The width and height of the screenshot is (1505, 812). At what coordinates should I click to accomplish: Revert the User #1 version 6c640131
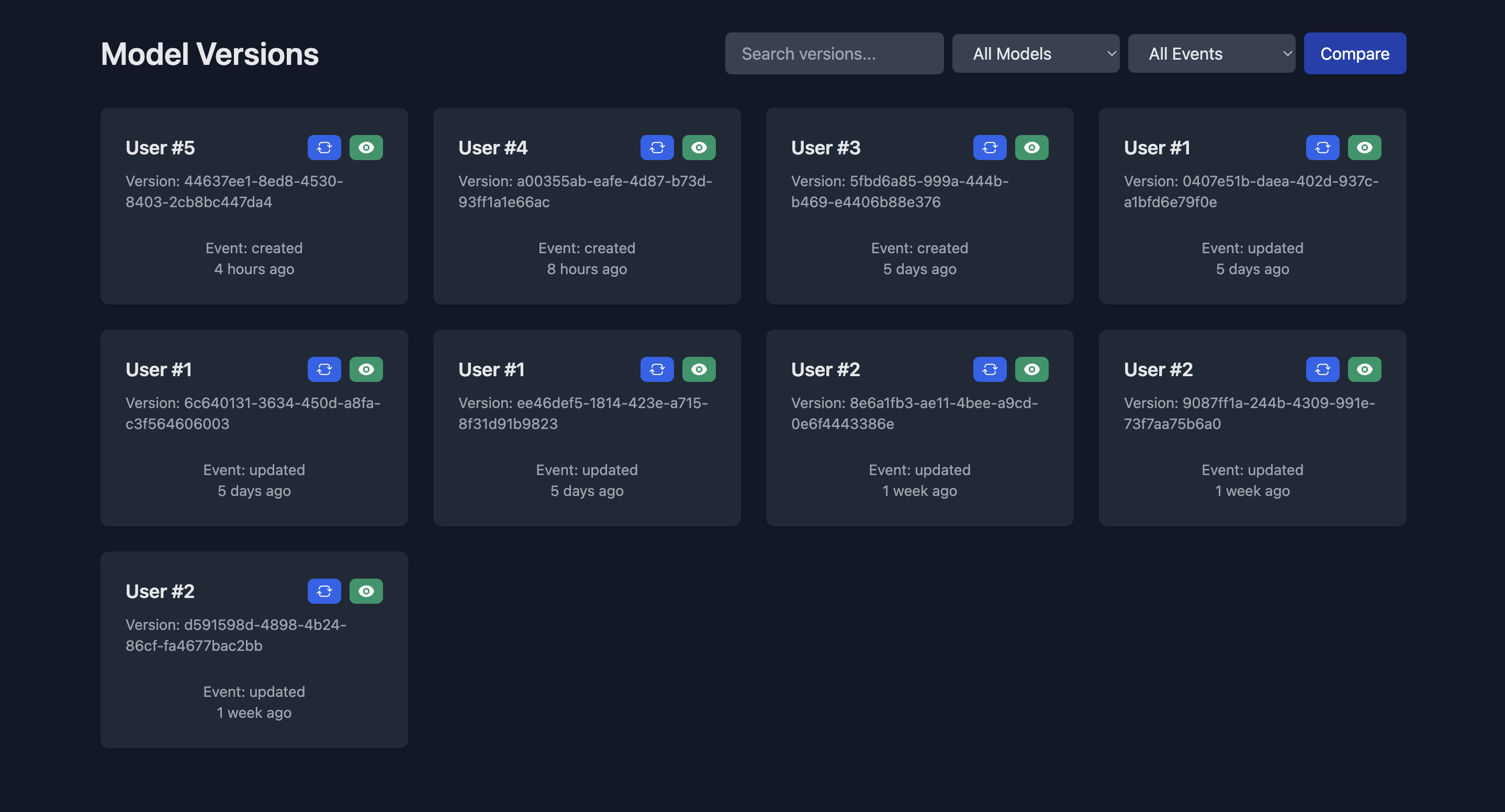(x=324, y=369)
